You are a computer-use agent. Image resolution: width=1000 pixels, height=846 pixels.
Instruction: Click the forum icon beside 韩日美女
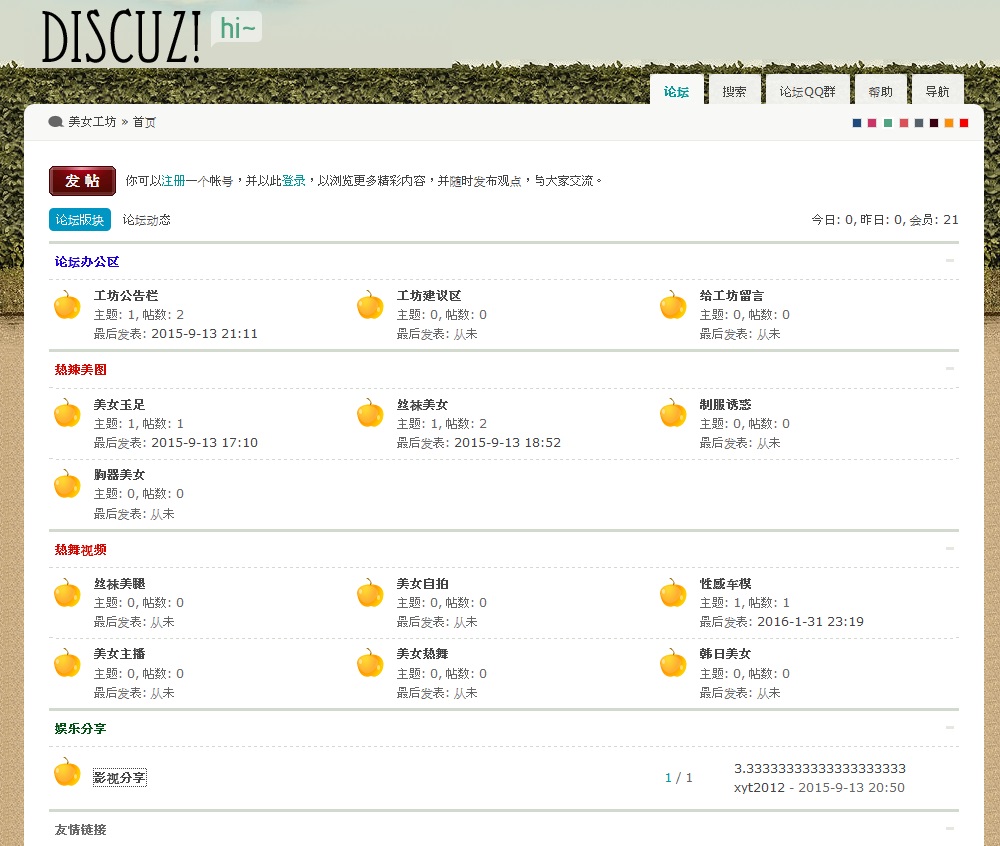click(x=673, y=663)
